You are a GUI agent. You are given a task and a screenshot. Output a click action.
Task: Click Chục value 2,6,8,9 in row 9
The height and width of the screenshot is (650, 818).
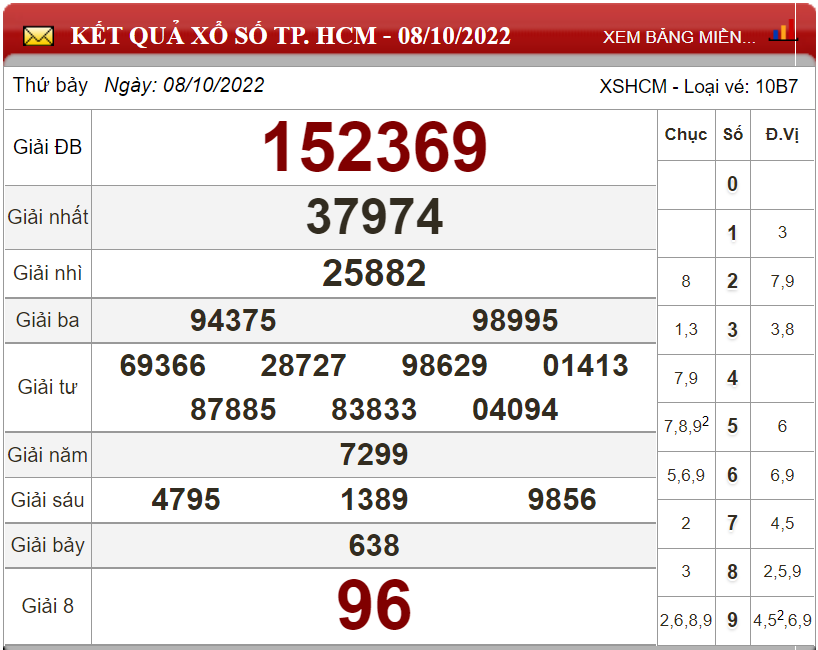(x=685, y=621)
